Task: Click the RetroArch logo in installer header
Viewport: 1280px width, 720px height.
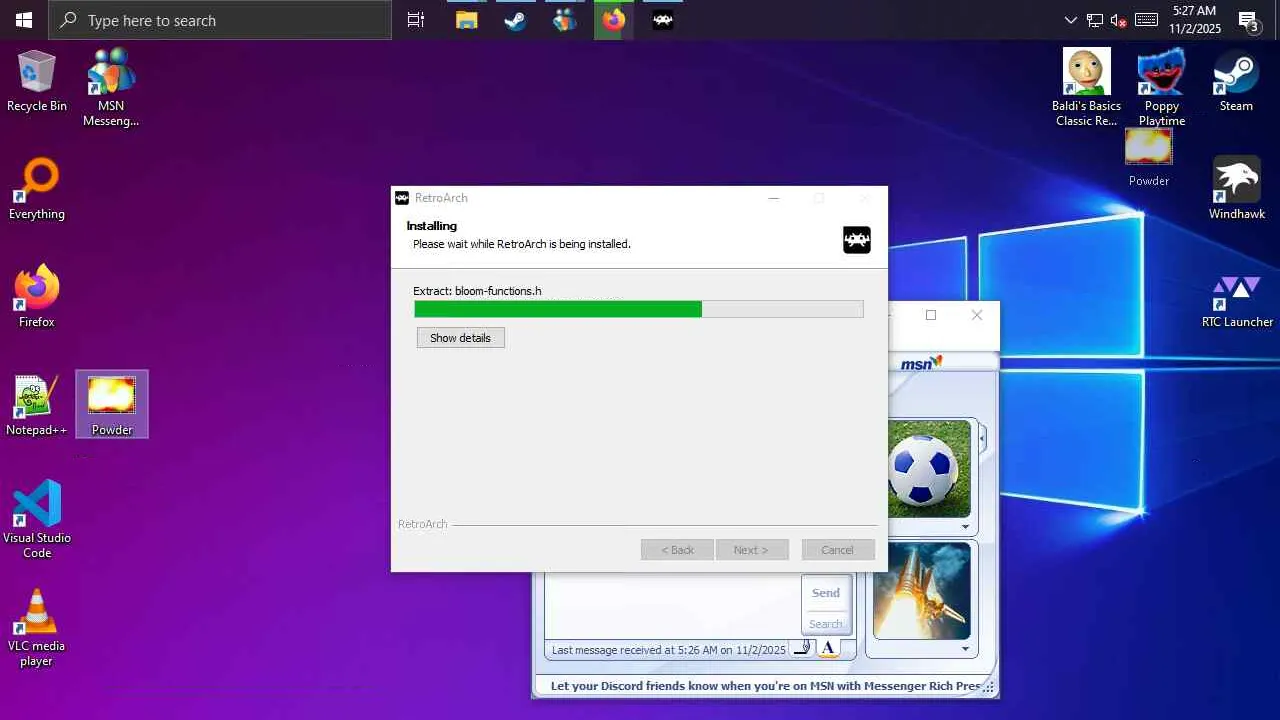Action: click(857, 240)
